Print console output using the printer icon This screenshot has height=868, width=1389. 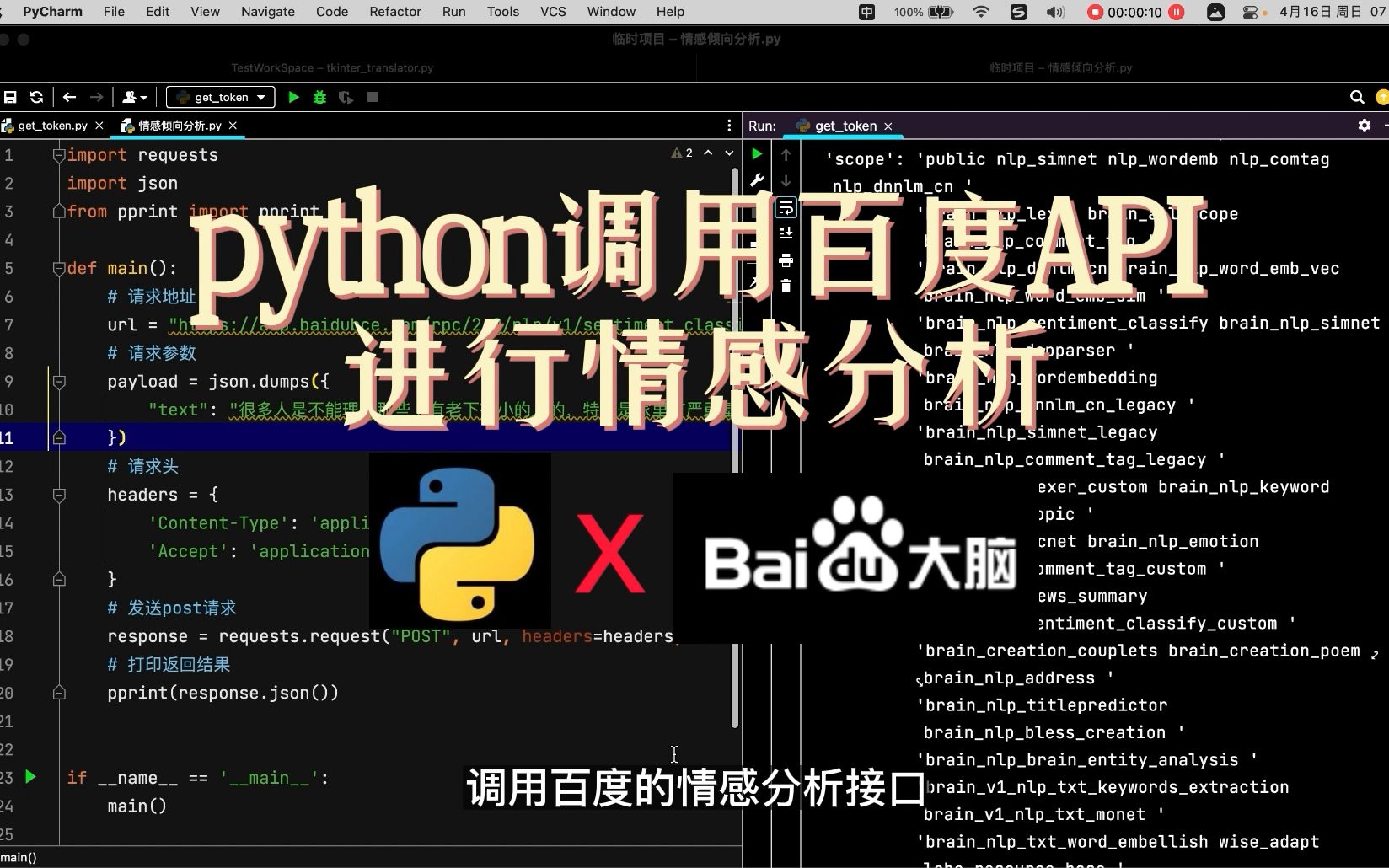786,261
